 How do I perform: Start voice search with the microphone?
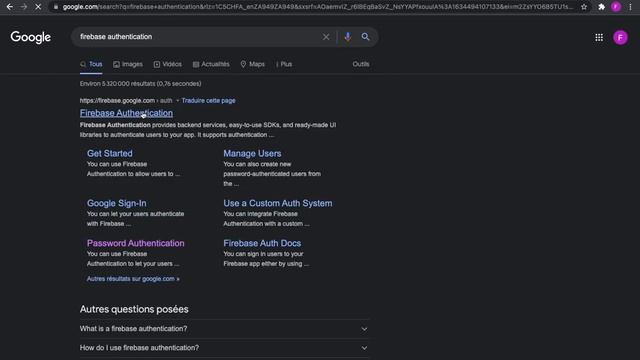348,37
